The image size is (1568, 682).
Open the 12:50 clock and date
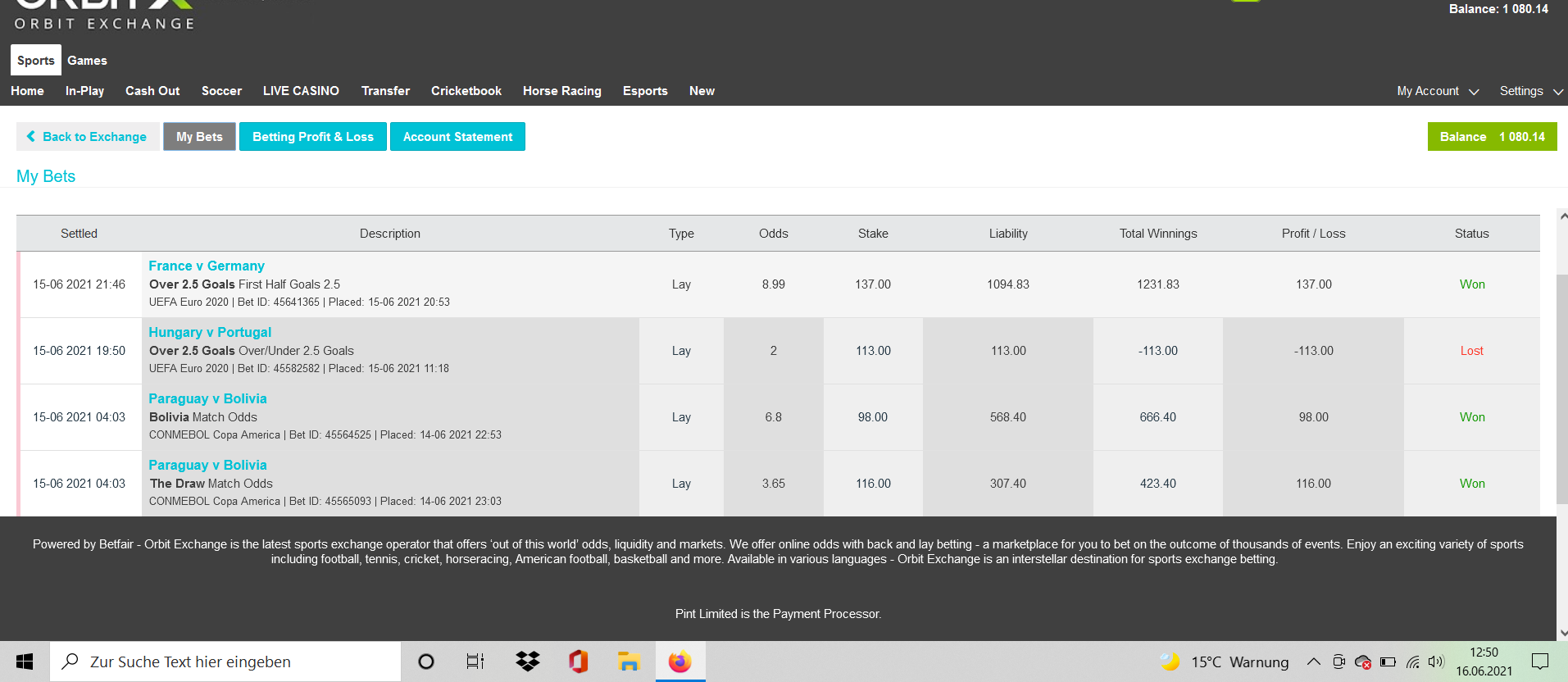tap(1484, 662)
